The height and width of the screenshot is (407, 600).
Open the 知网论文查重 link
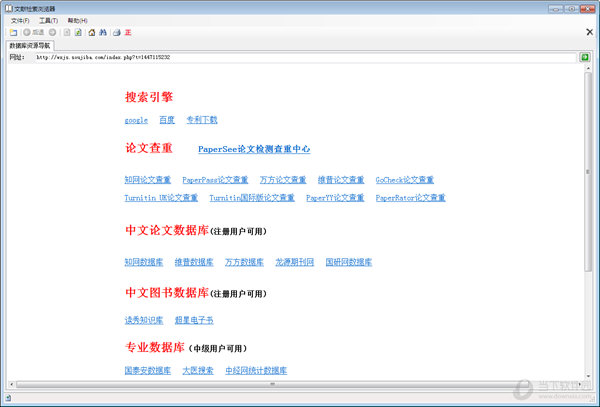coord(148,179)
